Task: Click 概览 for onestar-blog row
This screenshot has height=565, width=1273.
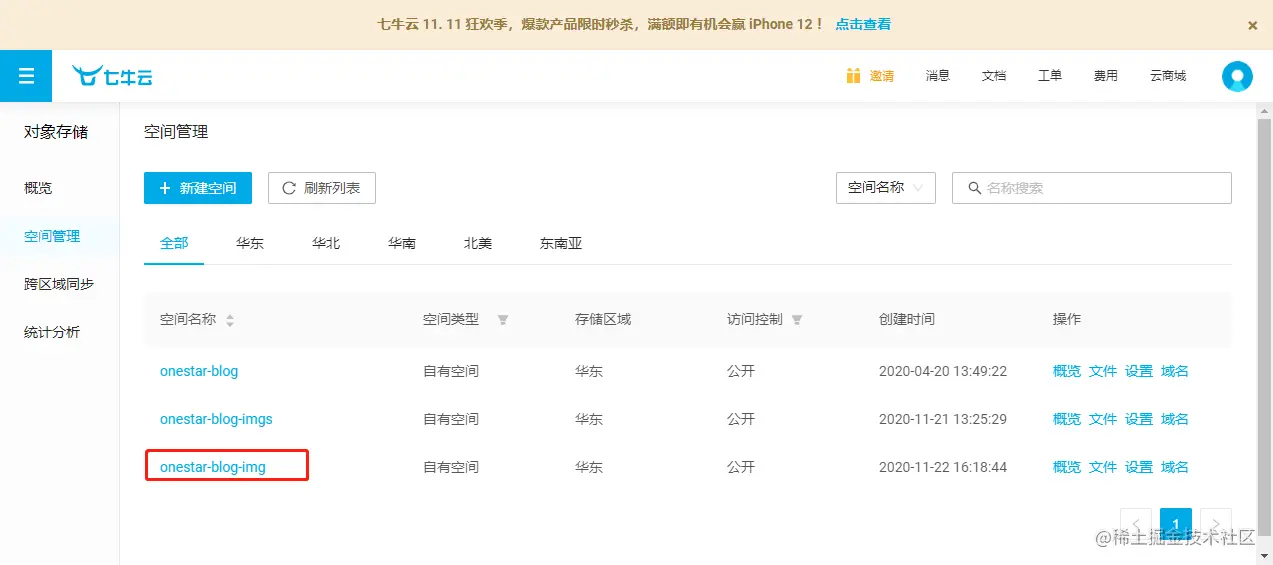Action: pos(1067,371)
